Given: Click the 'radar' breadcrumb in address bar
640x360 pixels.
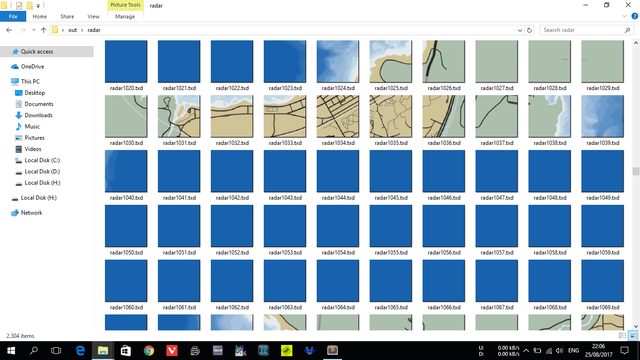Looking at the screenshot, I should [x=94, y=30].
